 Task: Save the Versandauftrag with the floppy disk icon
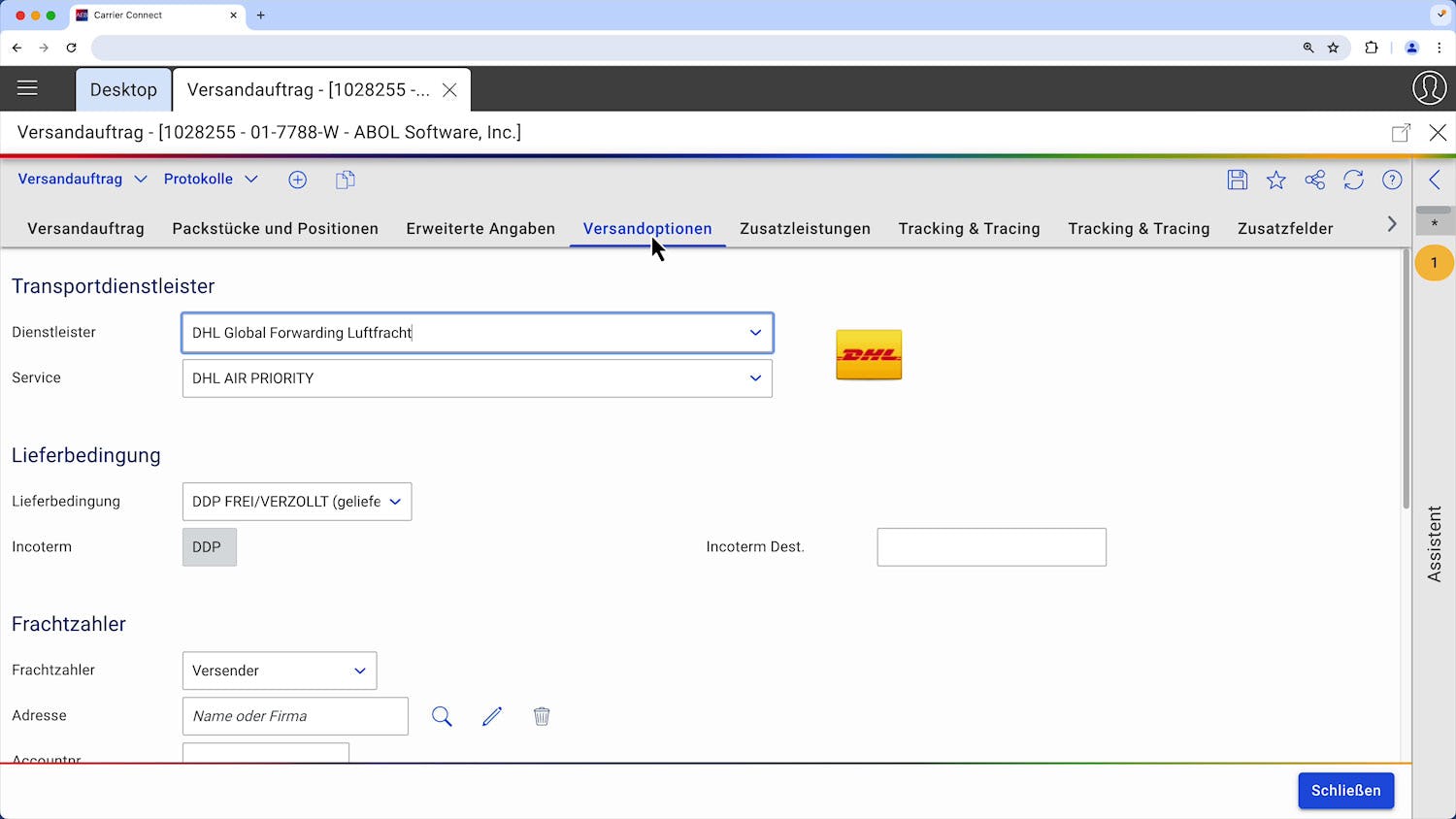coord(1237,180)
